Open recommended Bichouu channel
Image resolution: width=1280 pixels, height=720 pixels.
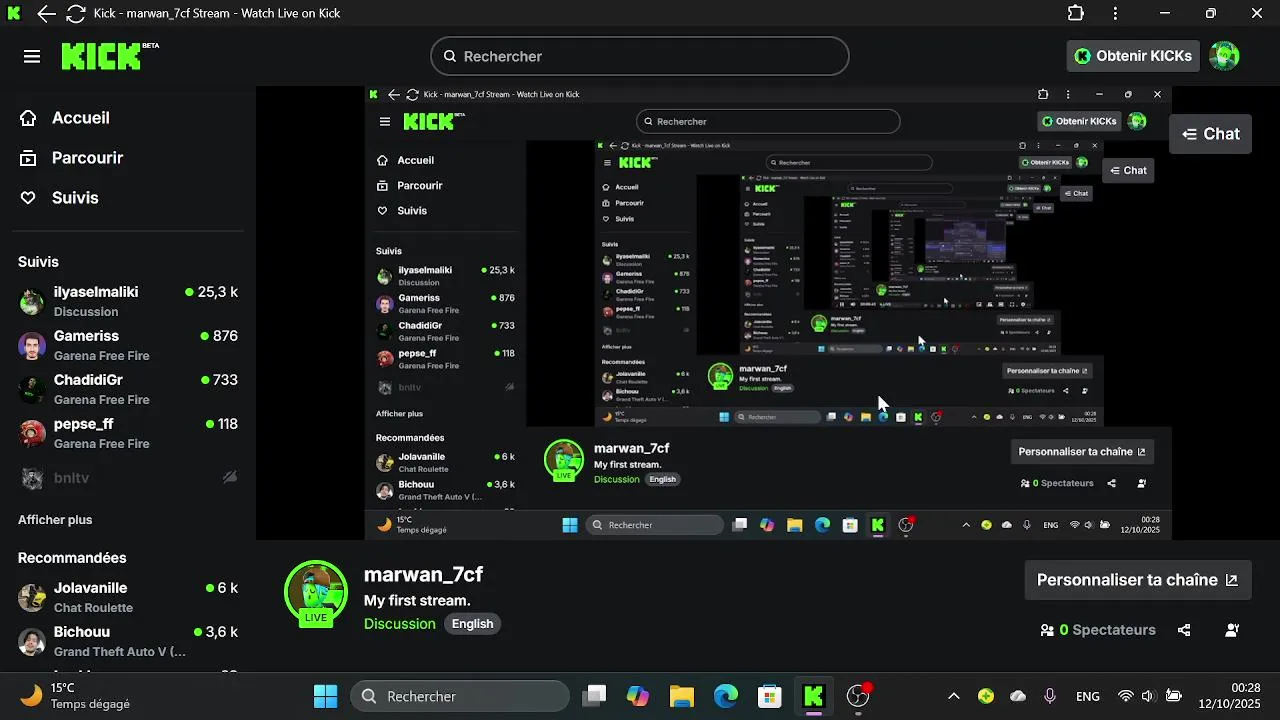[128, 641]
